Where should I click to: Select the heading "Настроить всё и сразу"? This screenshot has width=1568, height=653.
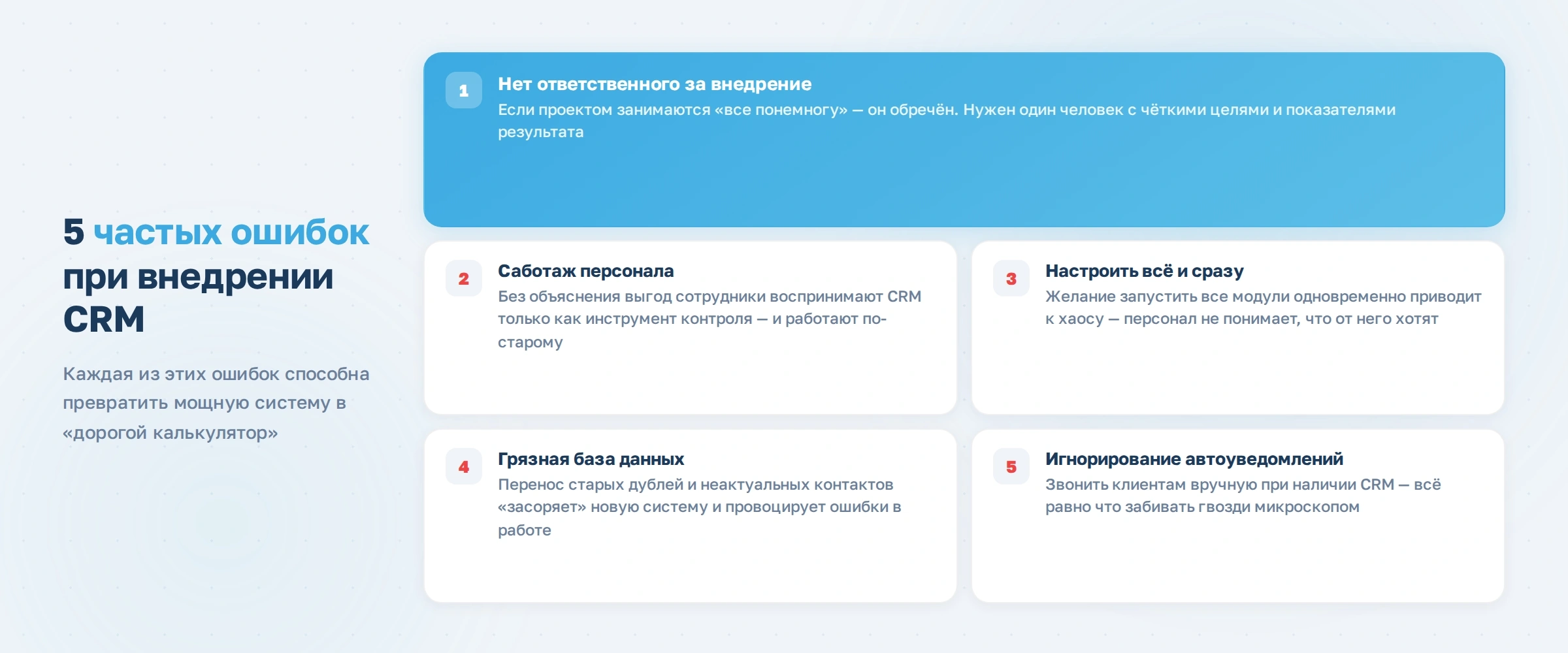point(1144,271)
